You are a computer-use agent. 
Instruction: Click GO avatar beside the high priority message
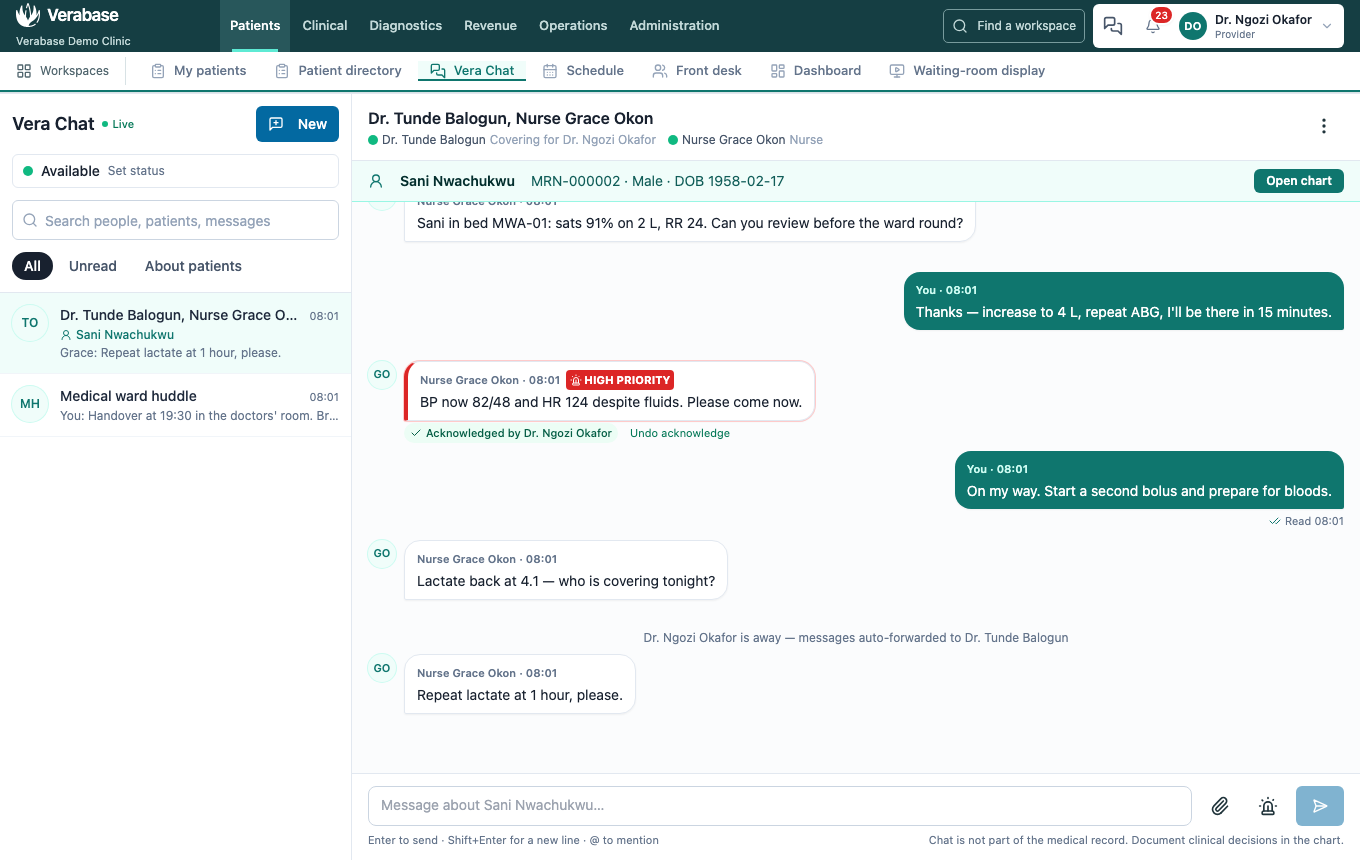click(x=382, y=374)
